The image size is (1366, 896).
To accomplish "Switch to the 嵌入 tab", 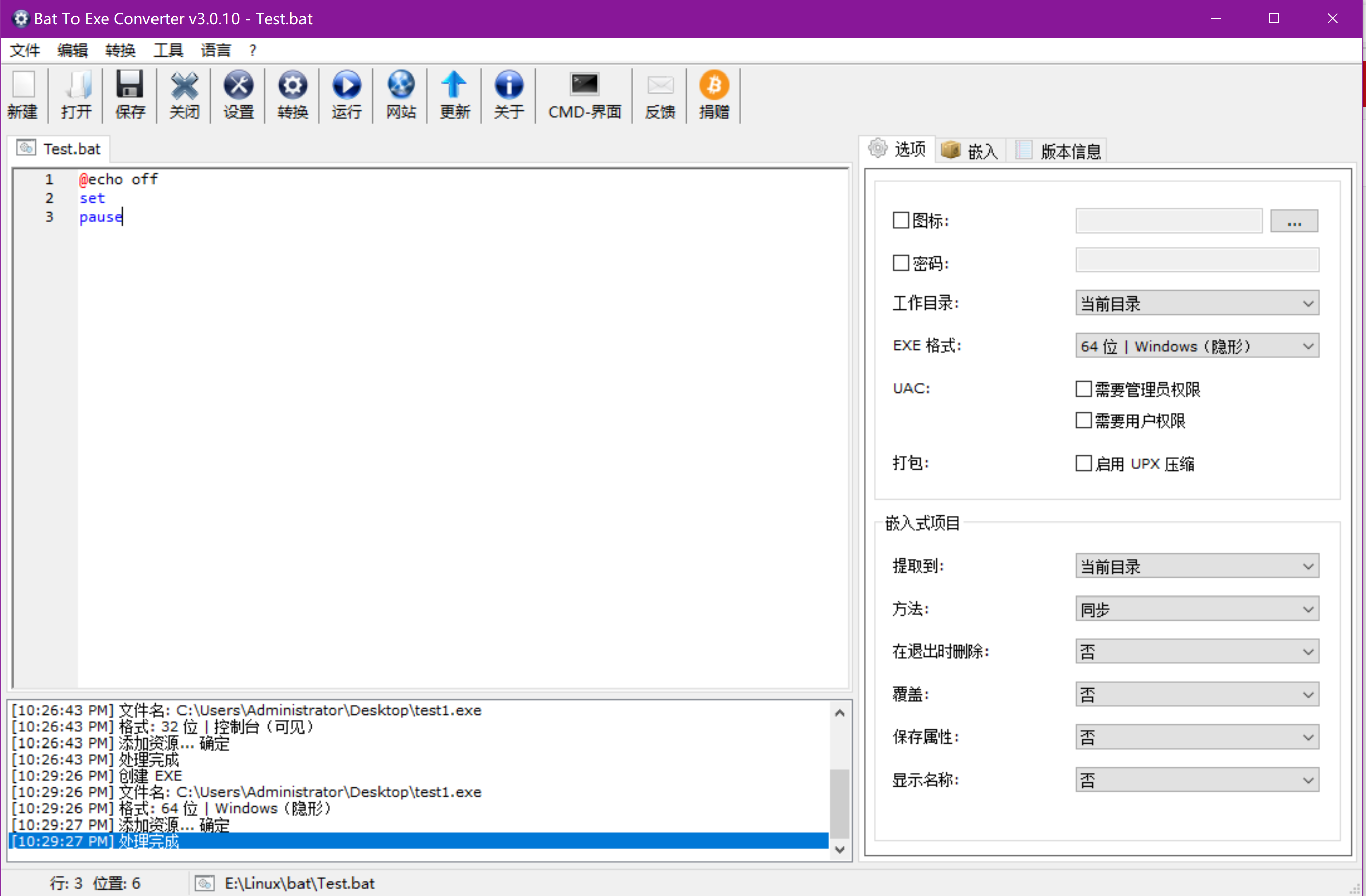I will (970, 150).
